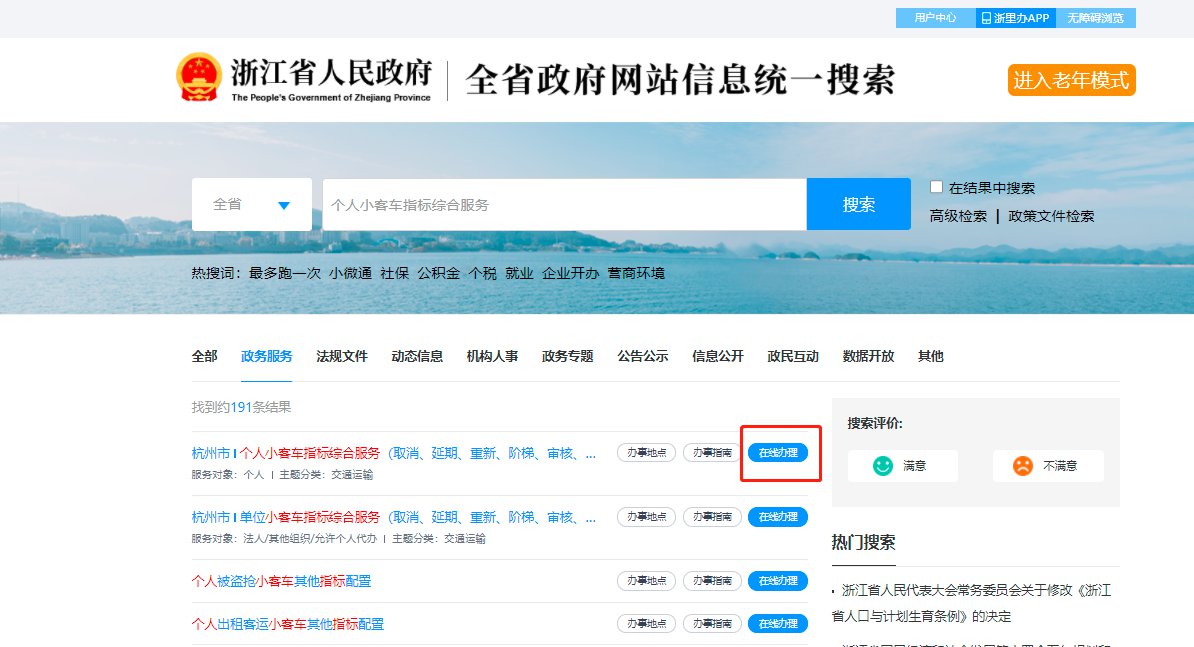This screenshot has width=1194, height=647.
Task: Click the Zhejiang government emblem logo
Action: point(198,78)
